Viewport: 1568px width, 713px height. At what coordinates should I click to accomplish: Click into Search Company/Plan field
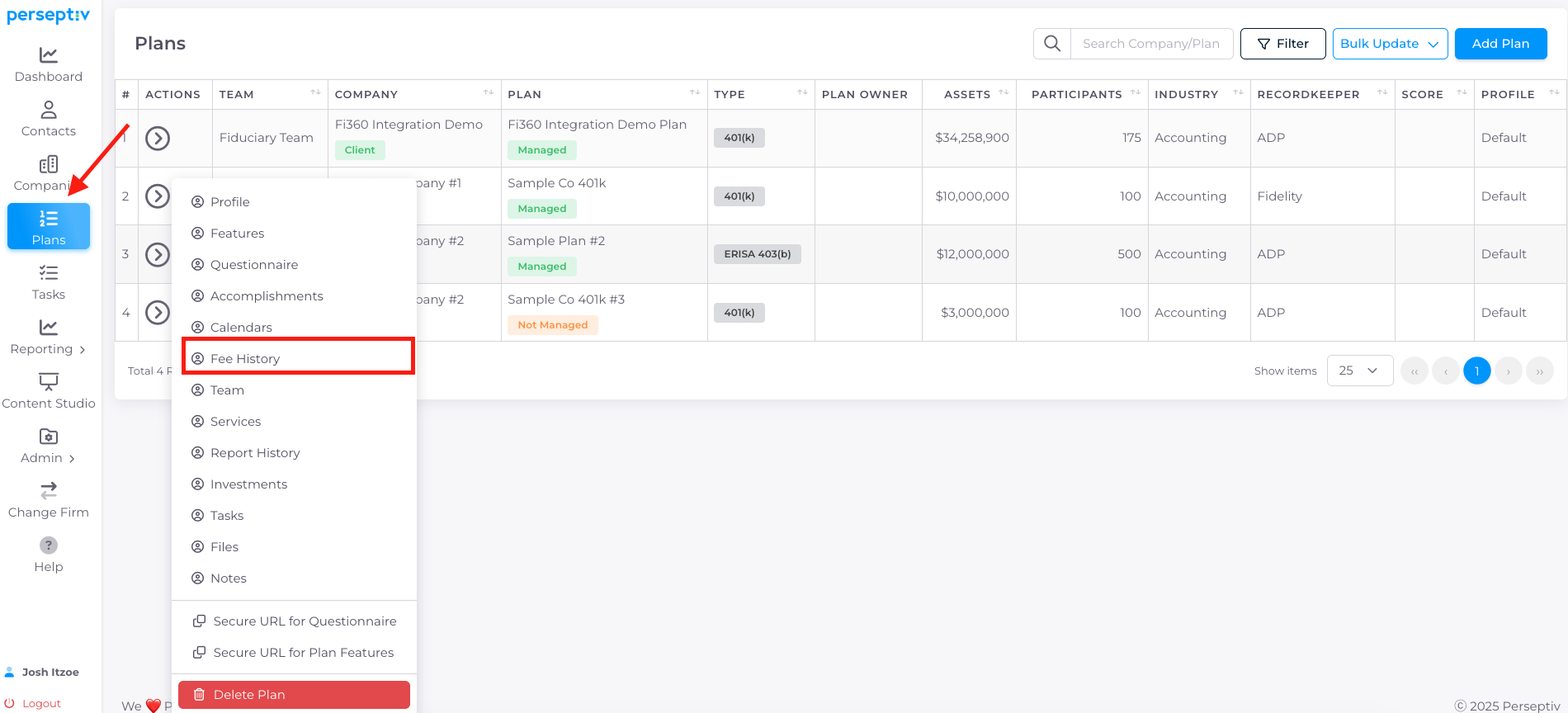pos(1151,44)
